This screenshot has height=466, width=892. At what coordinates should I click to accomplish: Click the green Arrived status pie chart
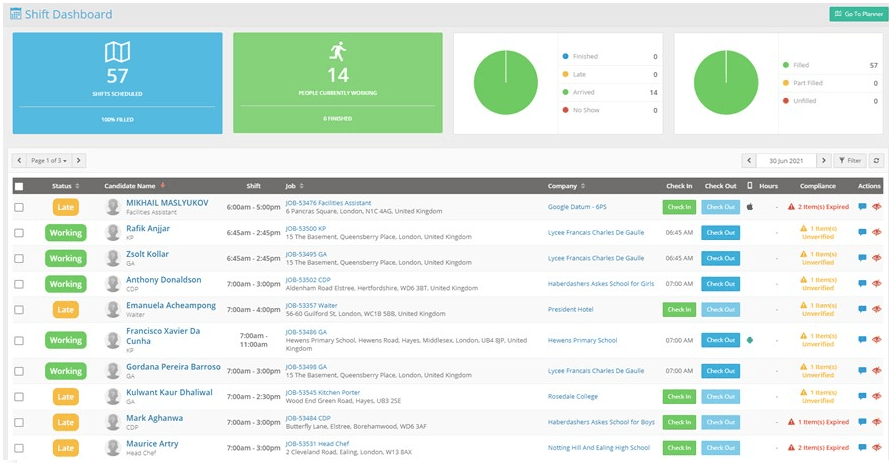coord(505,83)
